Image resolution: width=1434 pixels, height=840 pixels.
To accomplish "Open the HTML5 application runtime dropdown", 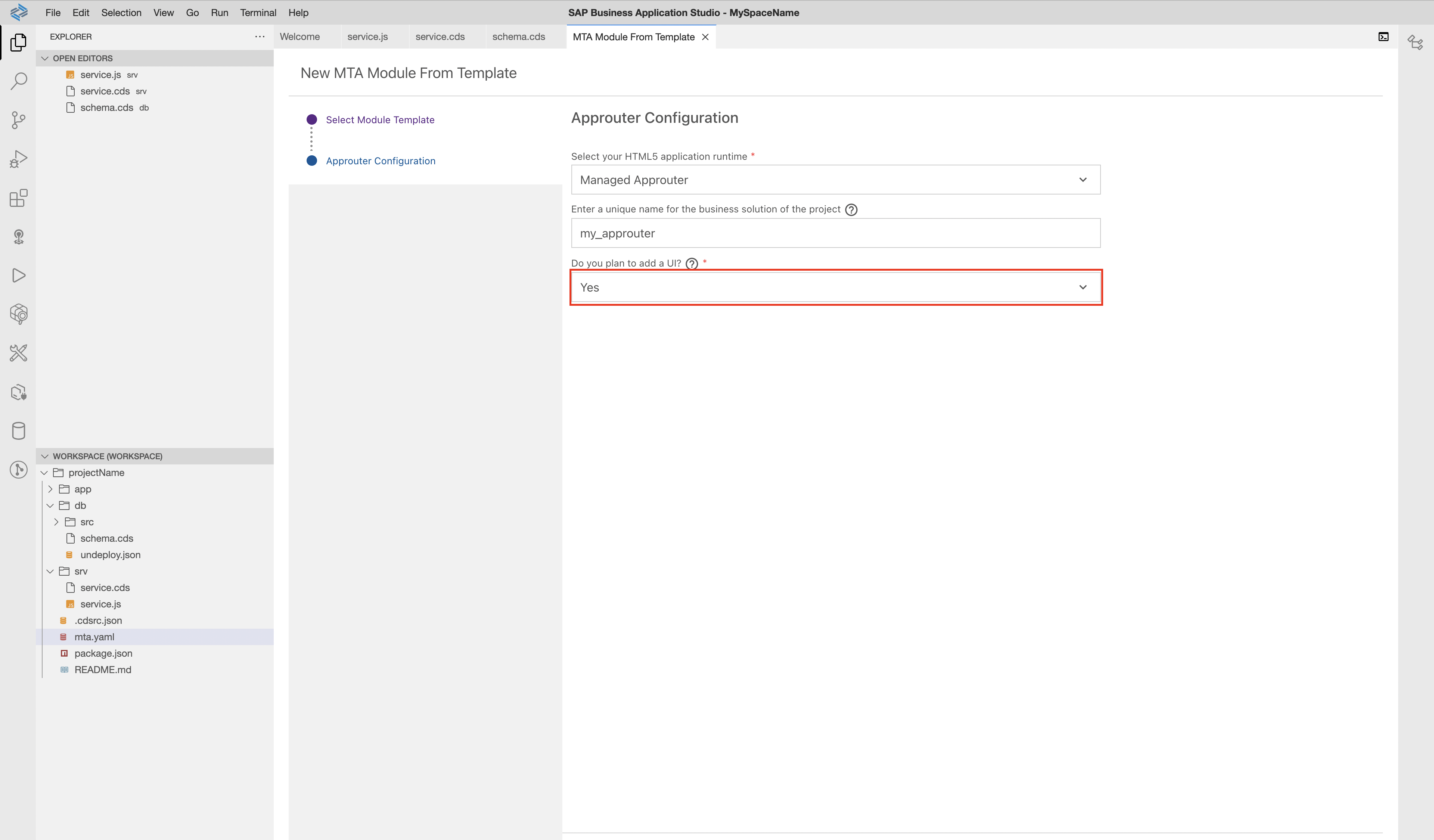I will tap(835, 180).
